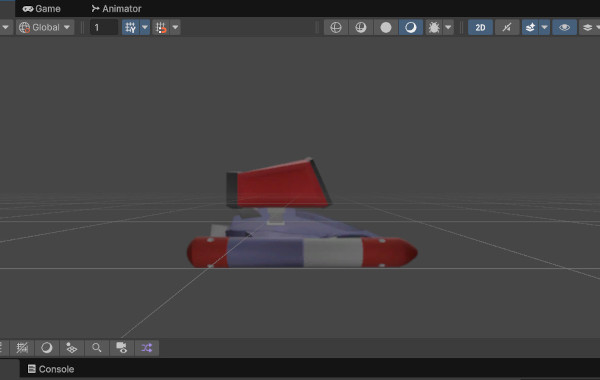600x380 pixels.
Task: Switch to the Game tab
Action: pos(41,8)
